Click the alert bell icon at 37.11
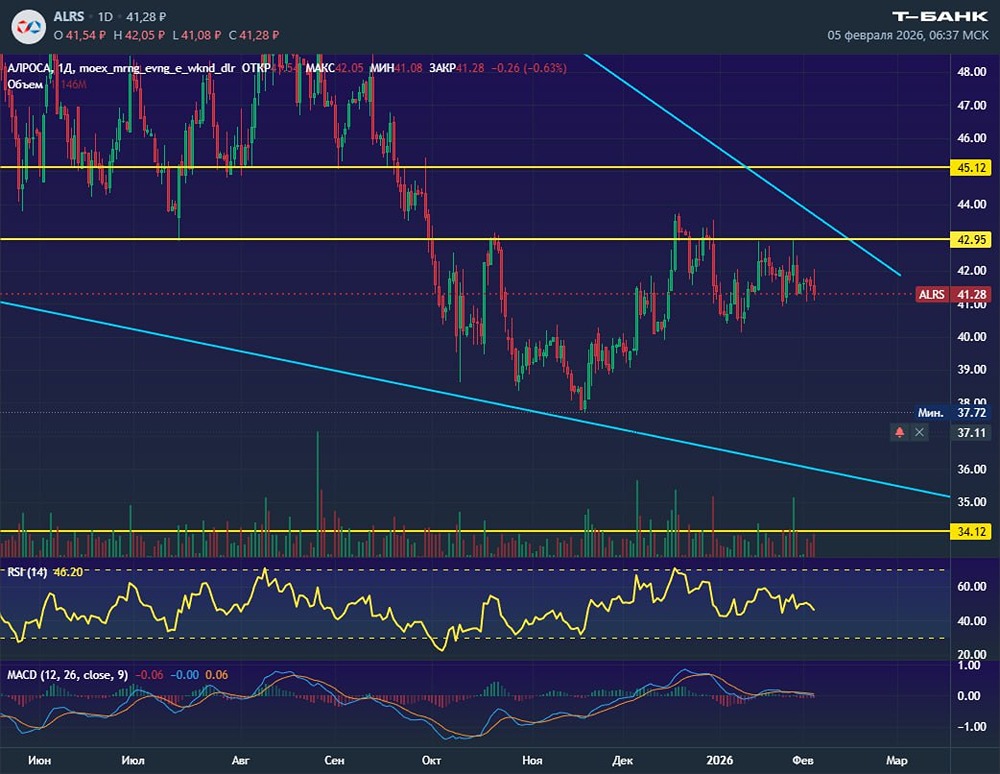1000x774 pixels. (899, 432)
